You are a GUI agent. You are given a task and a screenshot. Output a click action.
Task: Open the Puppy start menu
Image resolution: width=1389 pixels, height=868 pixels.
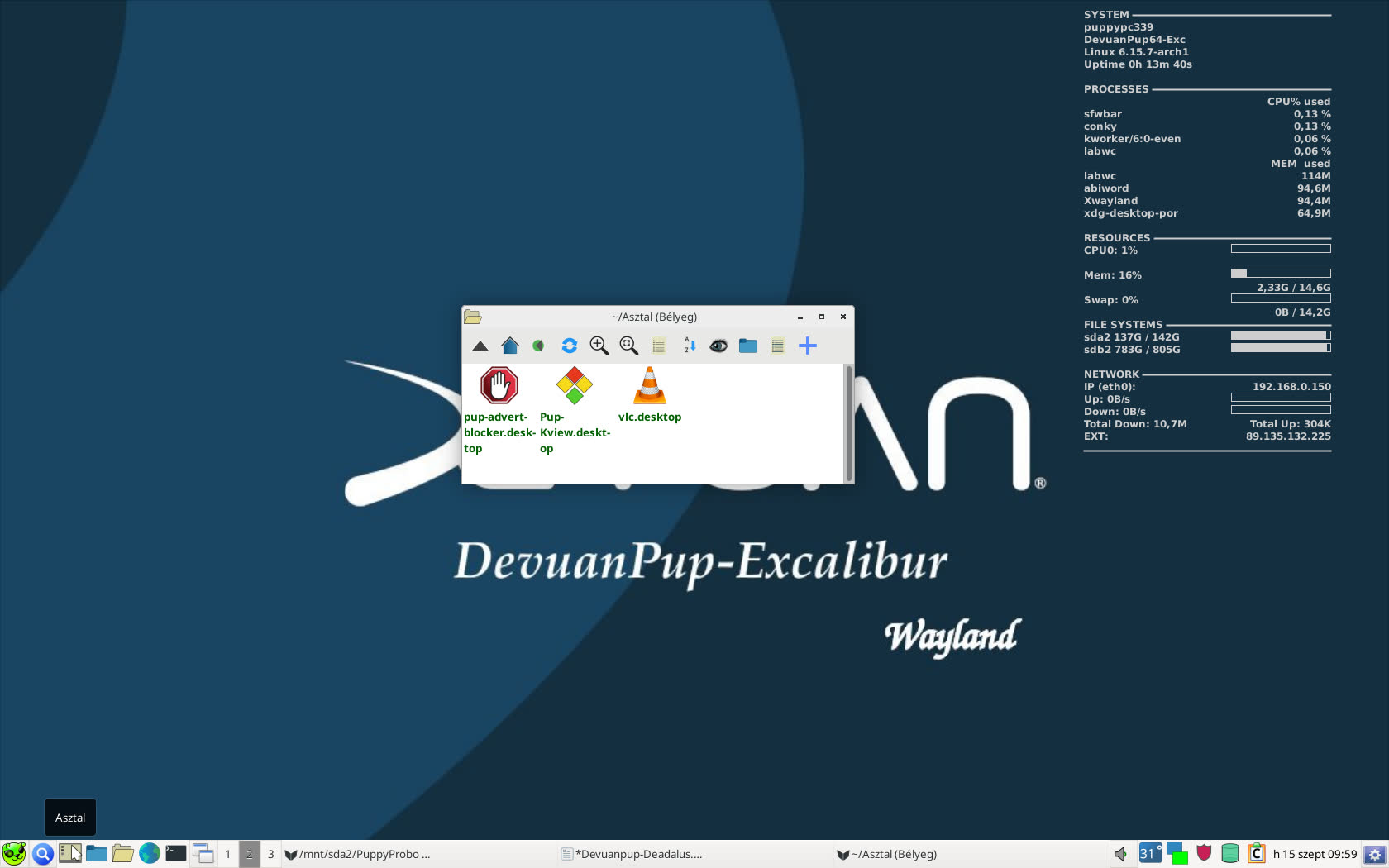pos(14,853)
